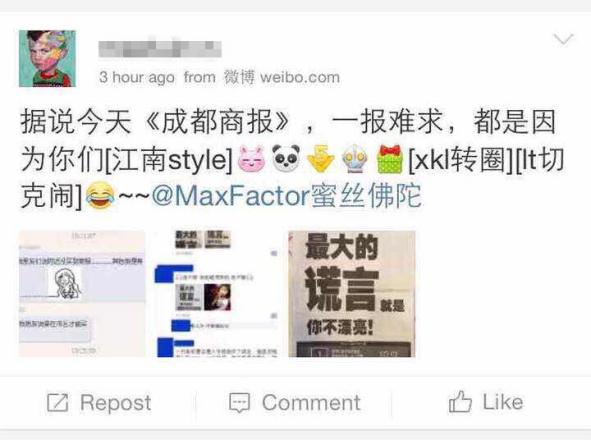The width and height of the screenshot is (591, 440).
Task: Tap the poster's avatar picture
Action: (47, 58)
